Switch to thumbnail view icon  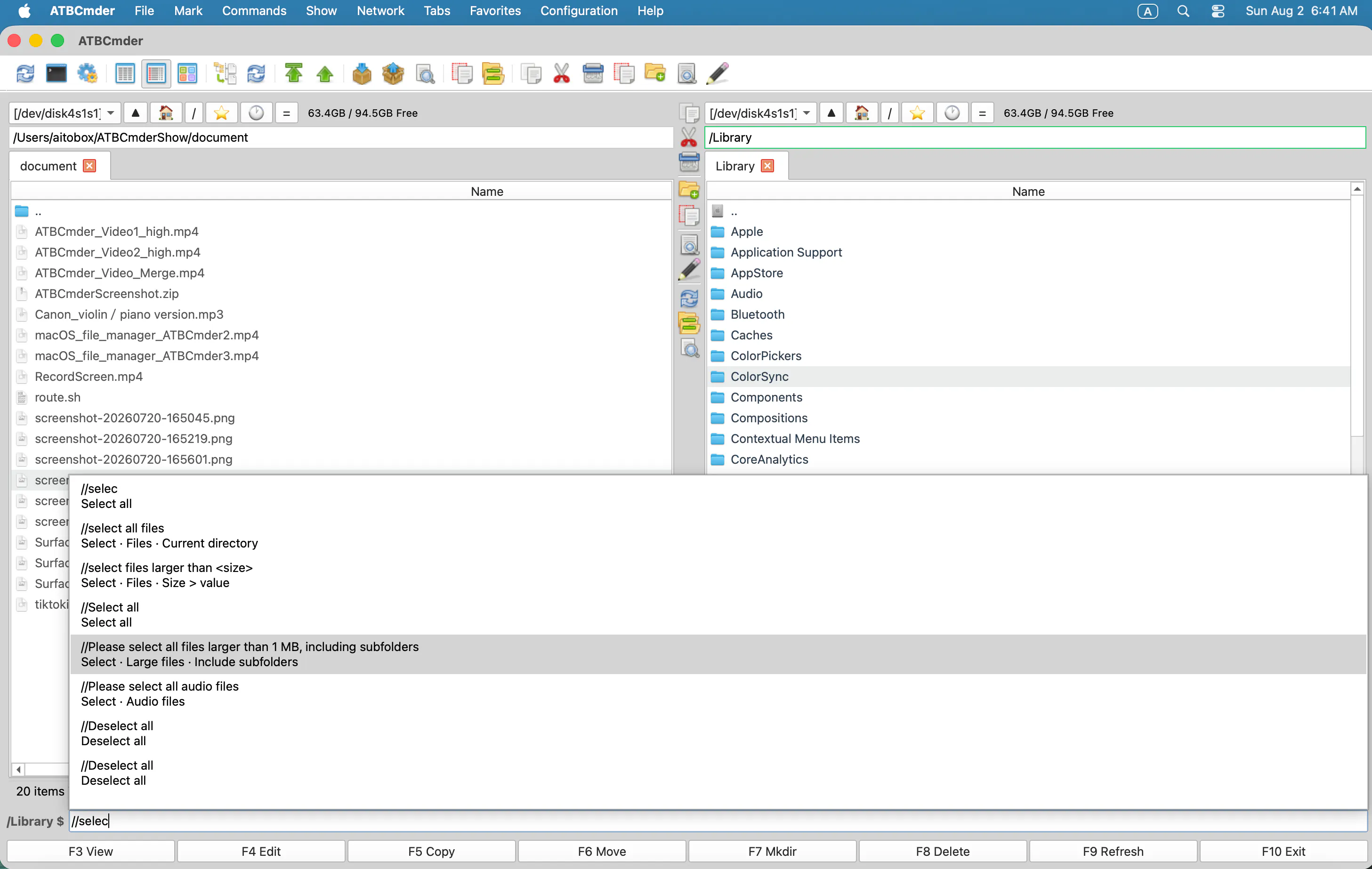187,74
